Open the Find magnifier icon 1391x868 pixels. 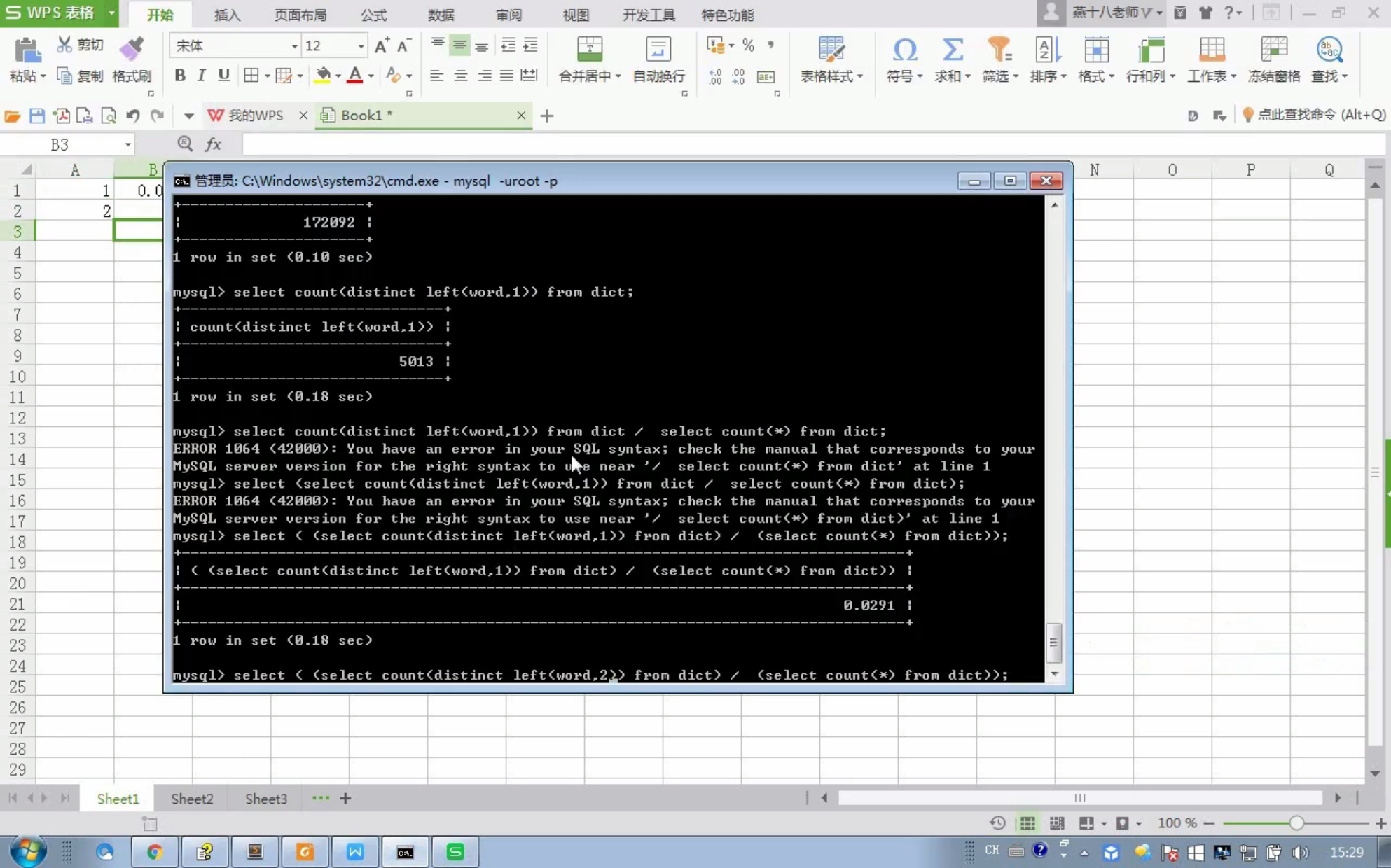click(1329, 49)
